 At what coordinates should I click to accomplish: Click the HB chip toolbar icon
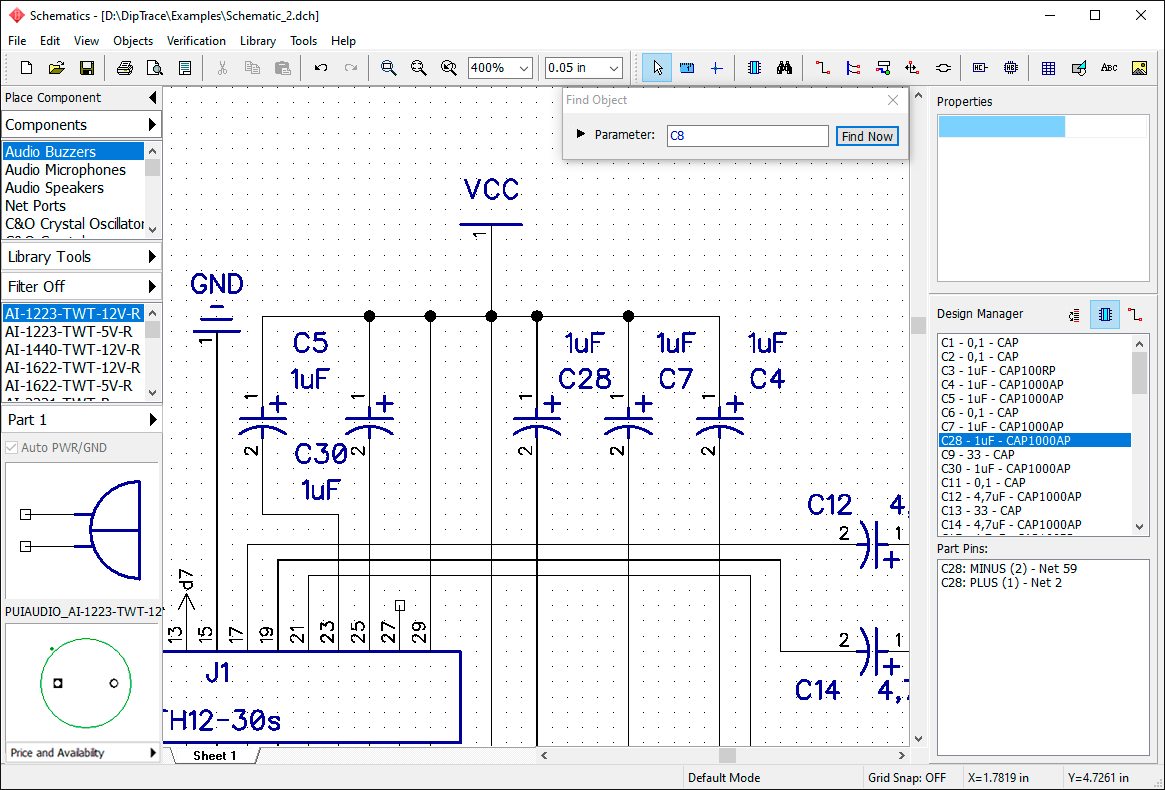(x=1010, y=68)
